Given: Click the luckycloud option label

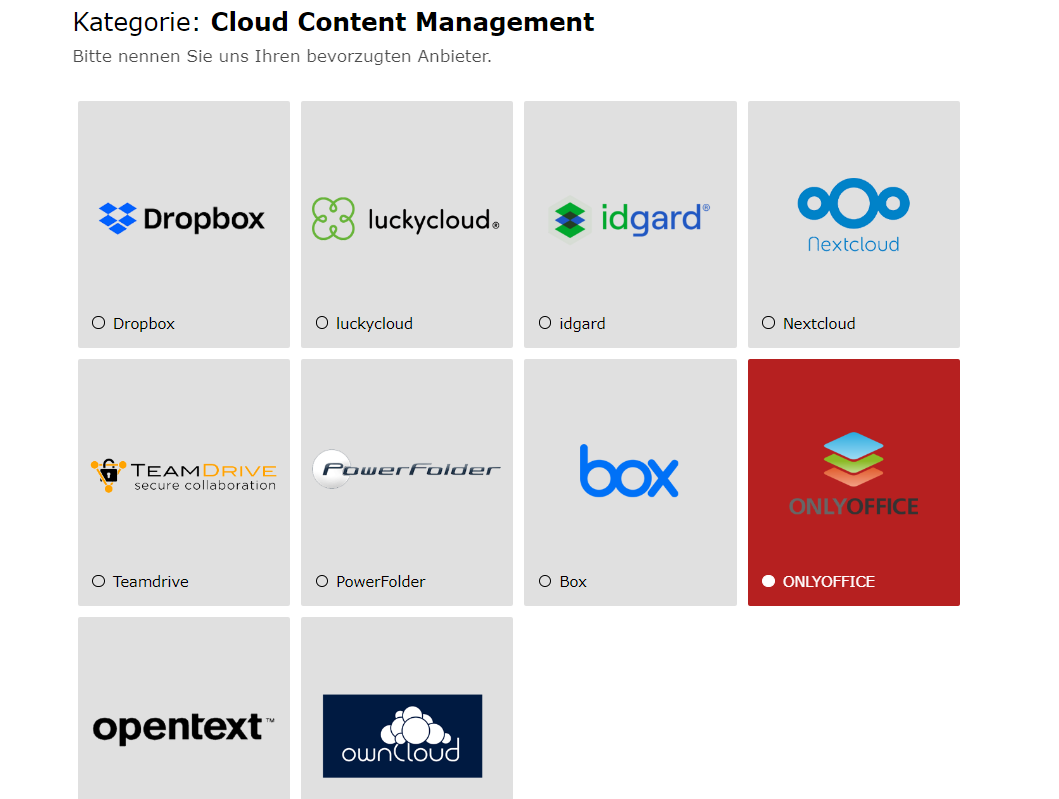Looking at the screenshot, I should (x=374, y=324).
